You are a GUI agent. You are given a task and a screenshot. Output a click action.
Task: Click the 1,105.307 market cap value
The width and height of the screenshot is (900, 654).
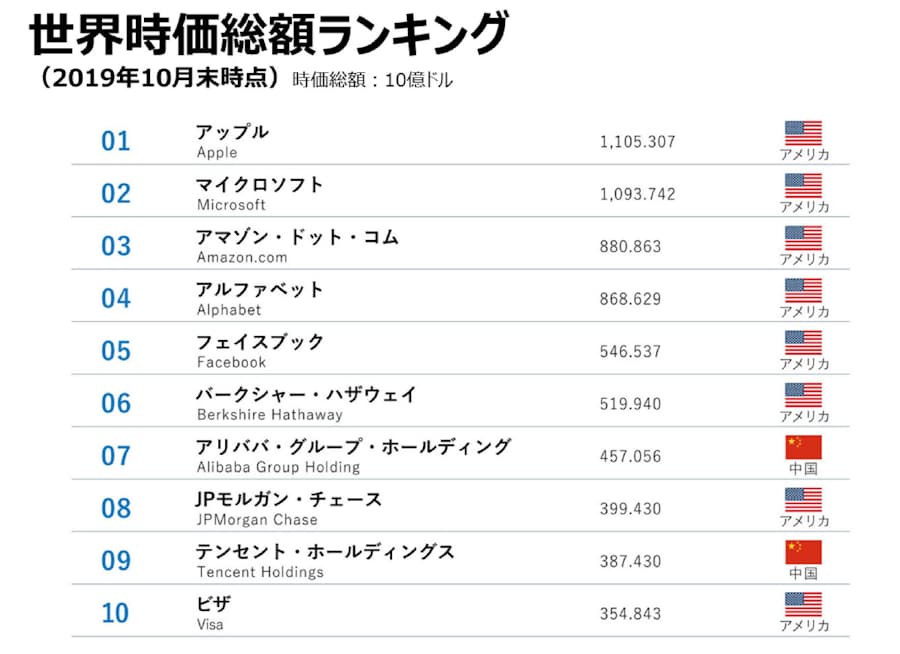[637, 142]
